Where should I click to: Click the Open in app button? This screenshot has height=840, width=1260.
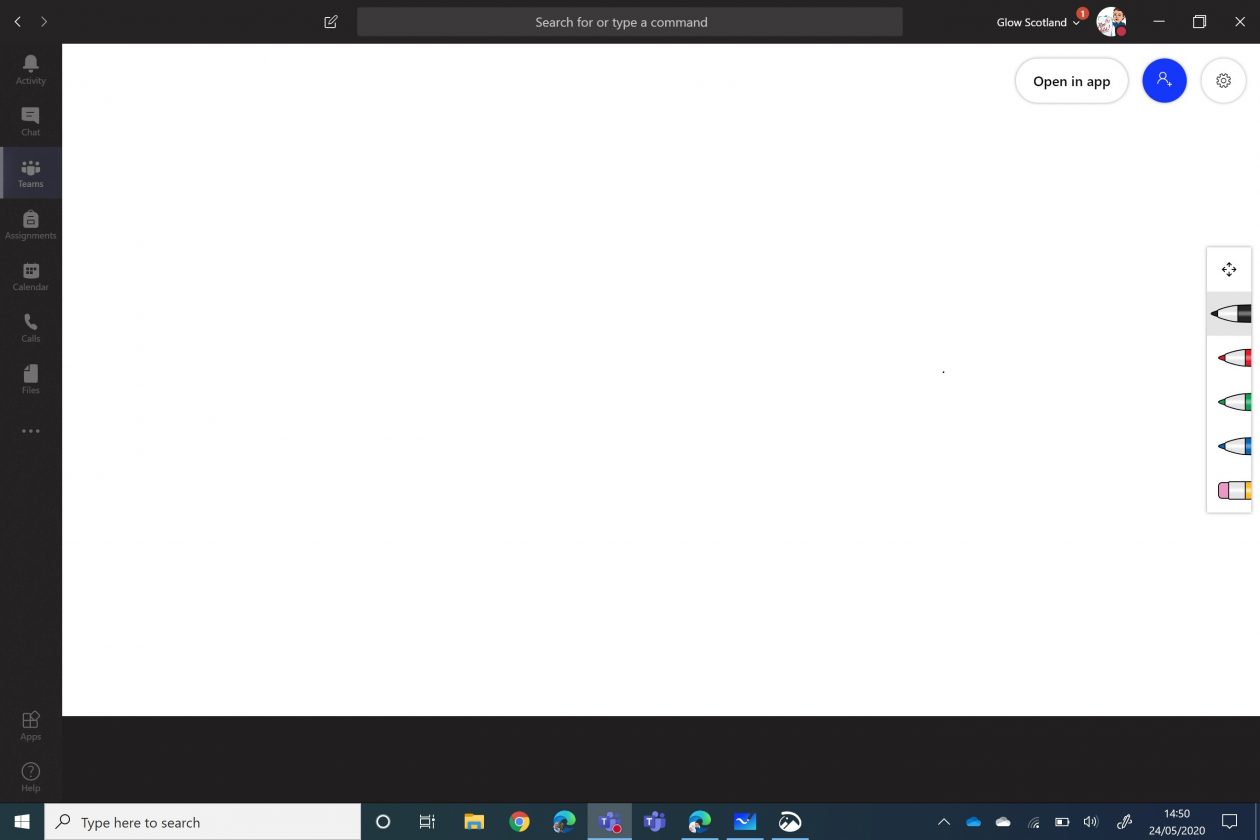click(x=1071, y=81)
